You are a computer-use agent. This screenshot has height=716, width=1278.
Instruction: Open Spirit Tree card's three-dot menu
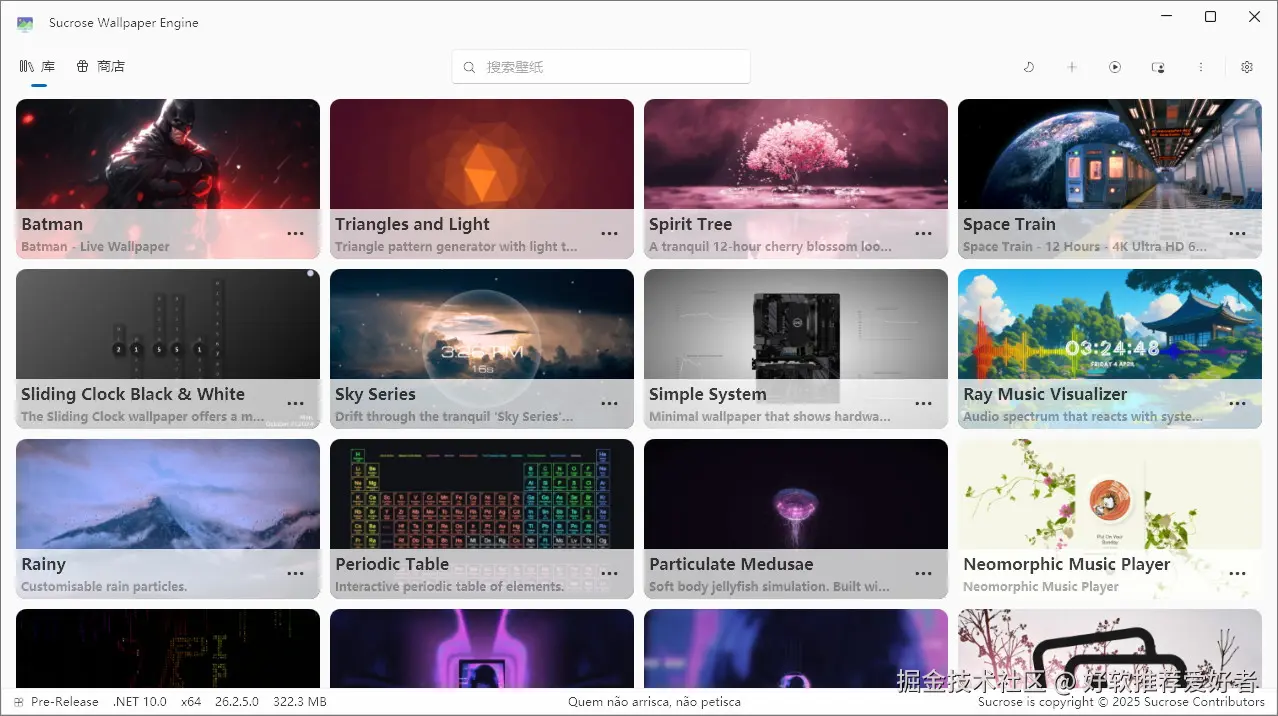924,234
